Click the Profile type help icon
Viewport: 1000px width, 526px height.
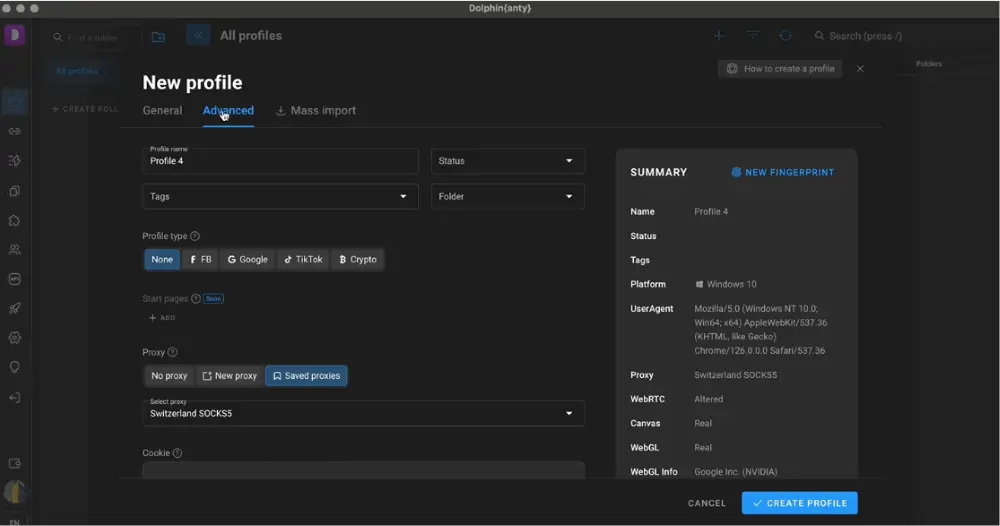pos(195,236)
